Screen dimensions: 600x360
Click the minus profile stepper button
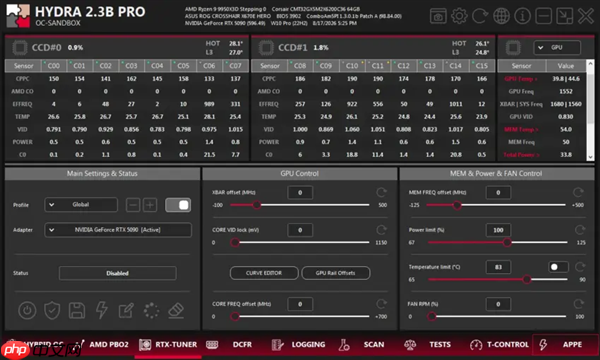tap(133, 205)
